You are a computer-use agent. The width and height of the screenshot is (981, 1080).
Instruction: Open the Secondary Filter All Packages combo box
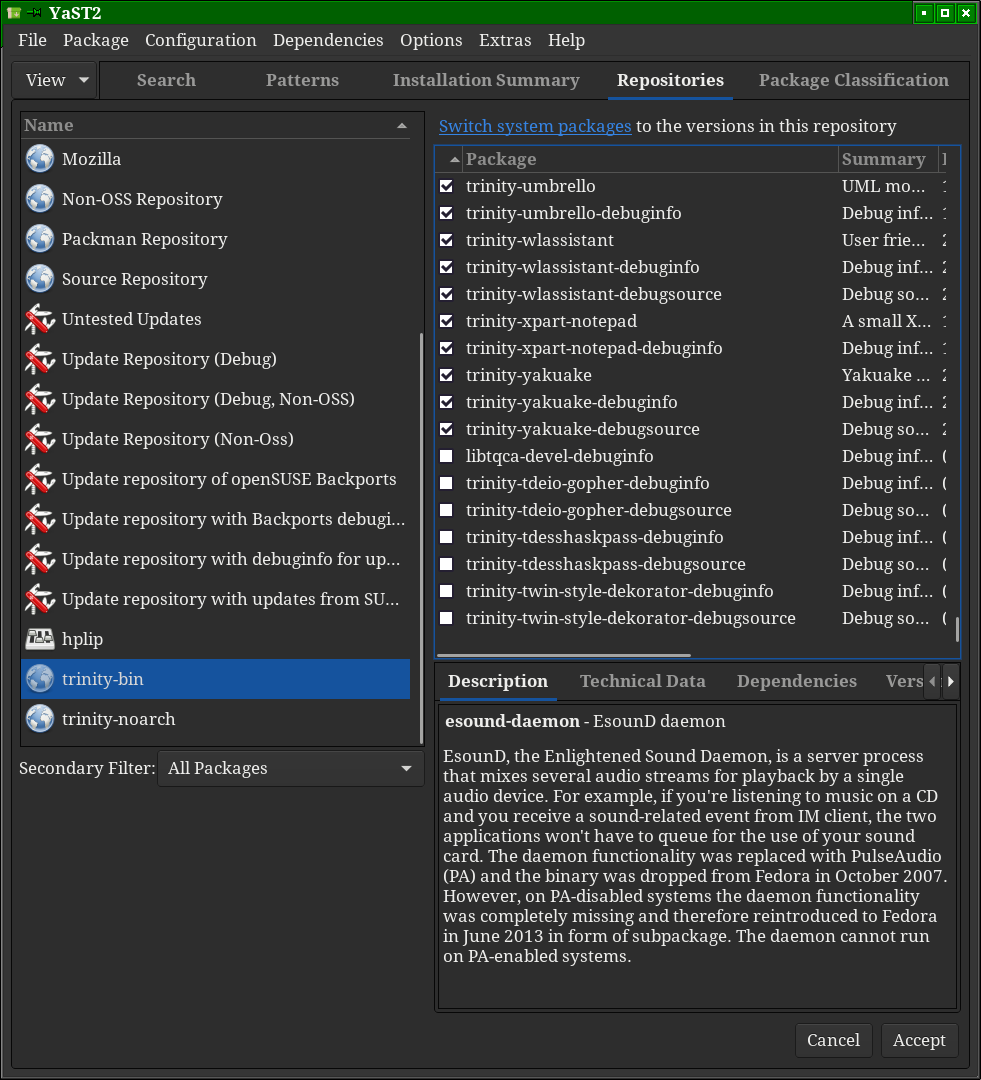tap(290, 768)
